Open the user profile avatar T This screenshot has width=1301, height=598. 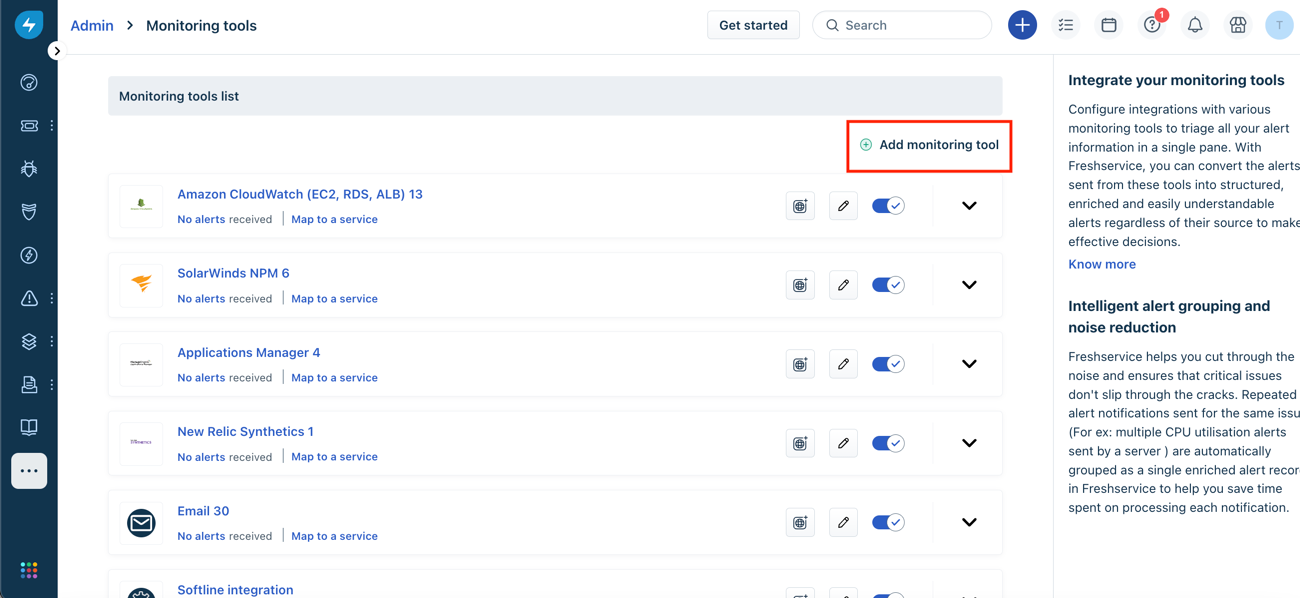tap(1279, 25)
